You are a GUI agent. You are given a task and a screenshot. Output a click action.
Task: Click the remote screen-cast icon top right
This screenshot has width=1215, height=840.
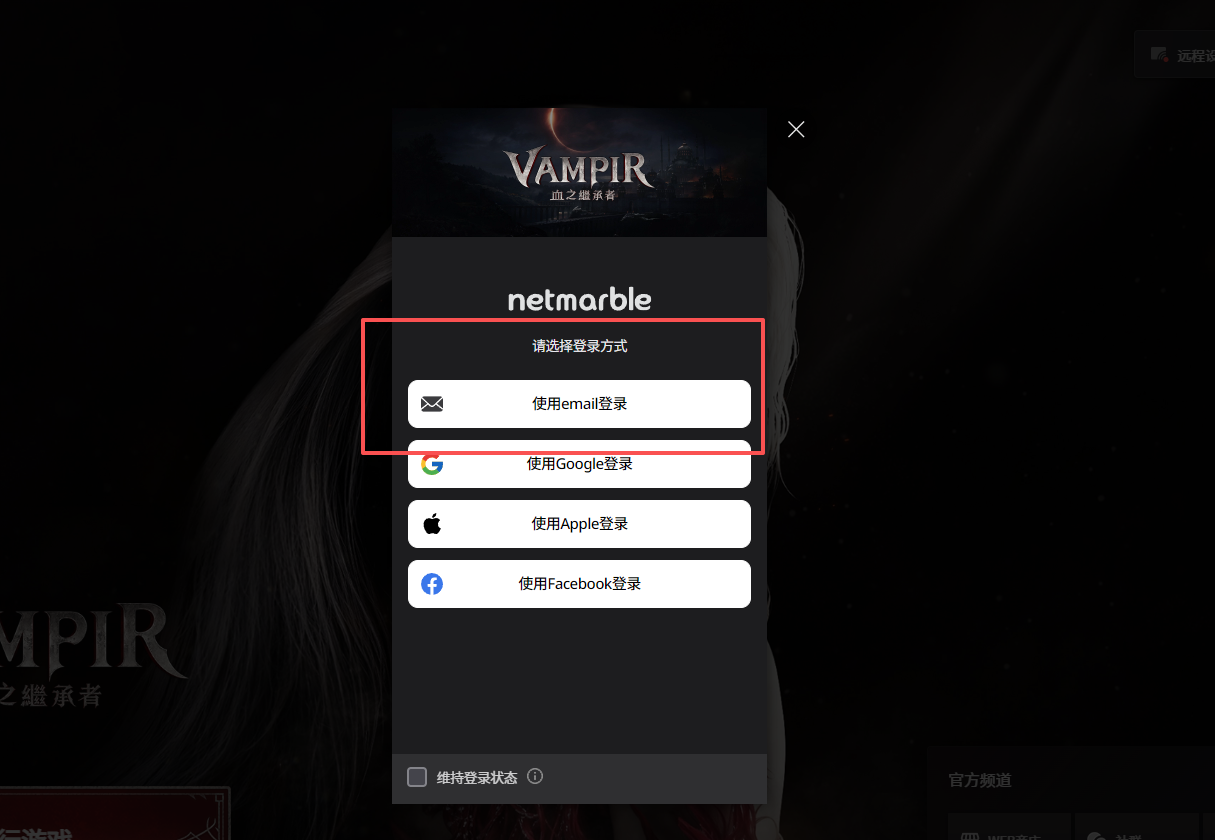click(1159, 55)
